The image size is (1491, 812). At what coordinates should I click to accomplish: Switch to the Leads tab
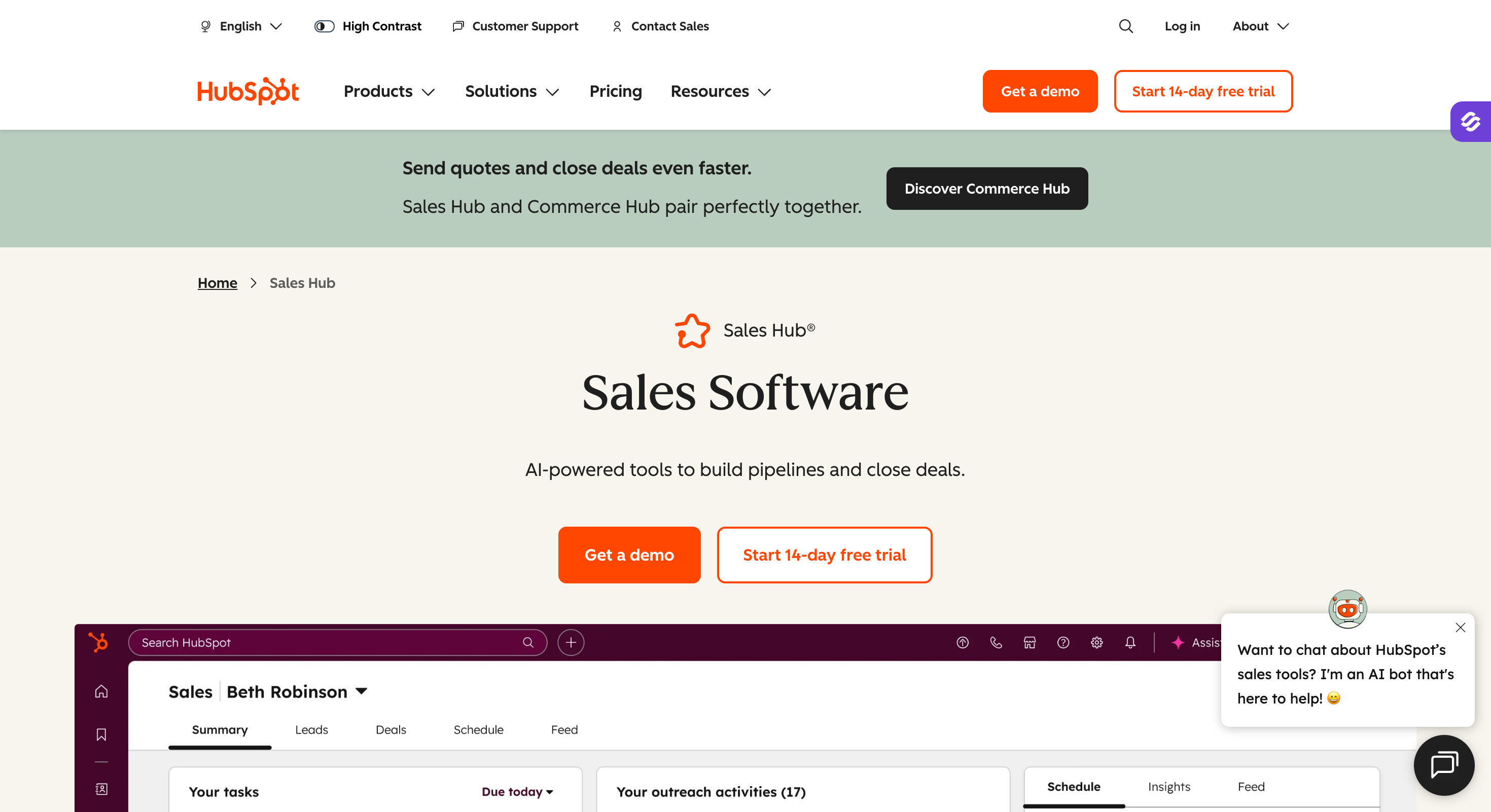coord(311,730)
